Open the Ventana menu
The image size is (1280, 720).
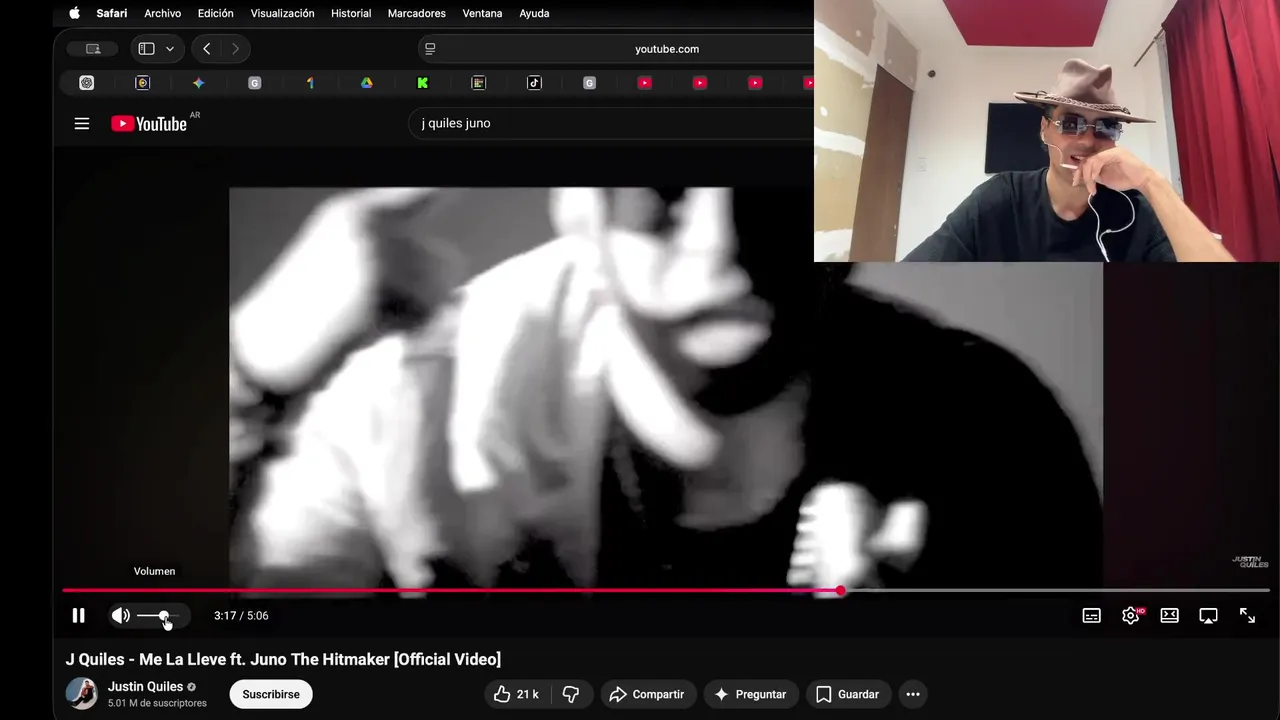pos(483,13)
